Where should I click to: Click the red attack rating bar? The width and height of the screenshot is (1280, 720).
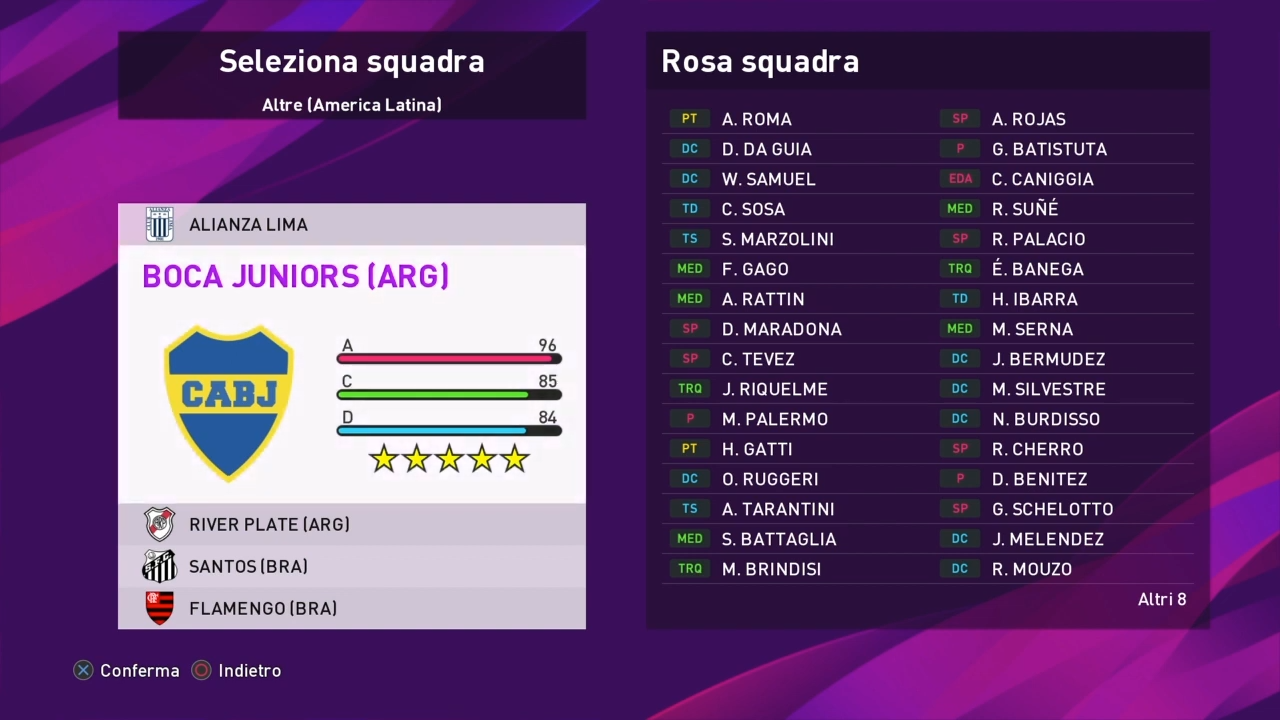coord(449,358)
